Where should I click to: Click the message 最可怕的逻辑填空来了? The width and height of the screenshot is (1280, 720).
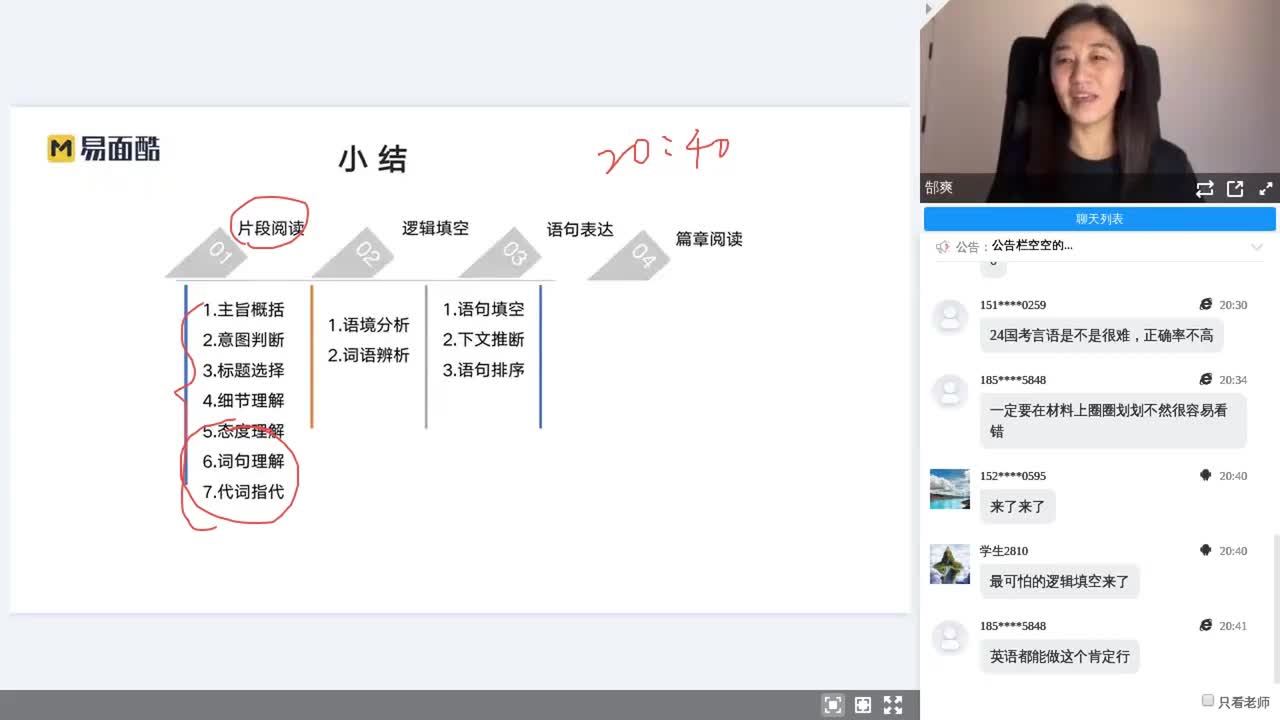tap(1059, 581)
